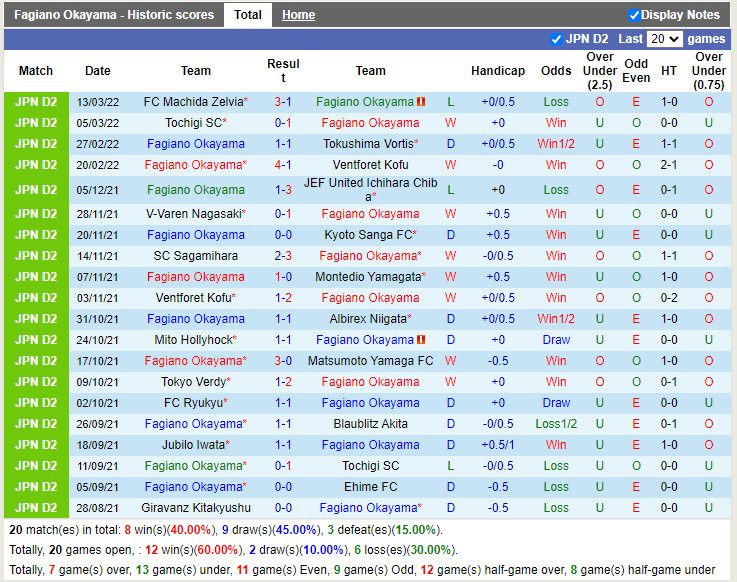Click the red card icon in the Machida Zelvia row
The height and width of the screenshot is (582, 737).
coord(422,102)
